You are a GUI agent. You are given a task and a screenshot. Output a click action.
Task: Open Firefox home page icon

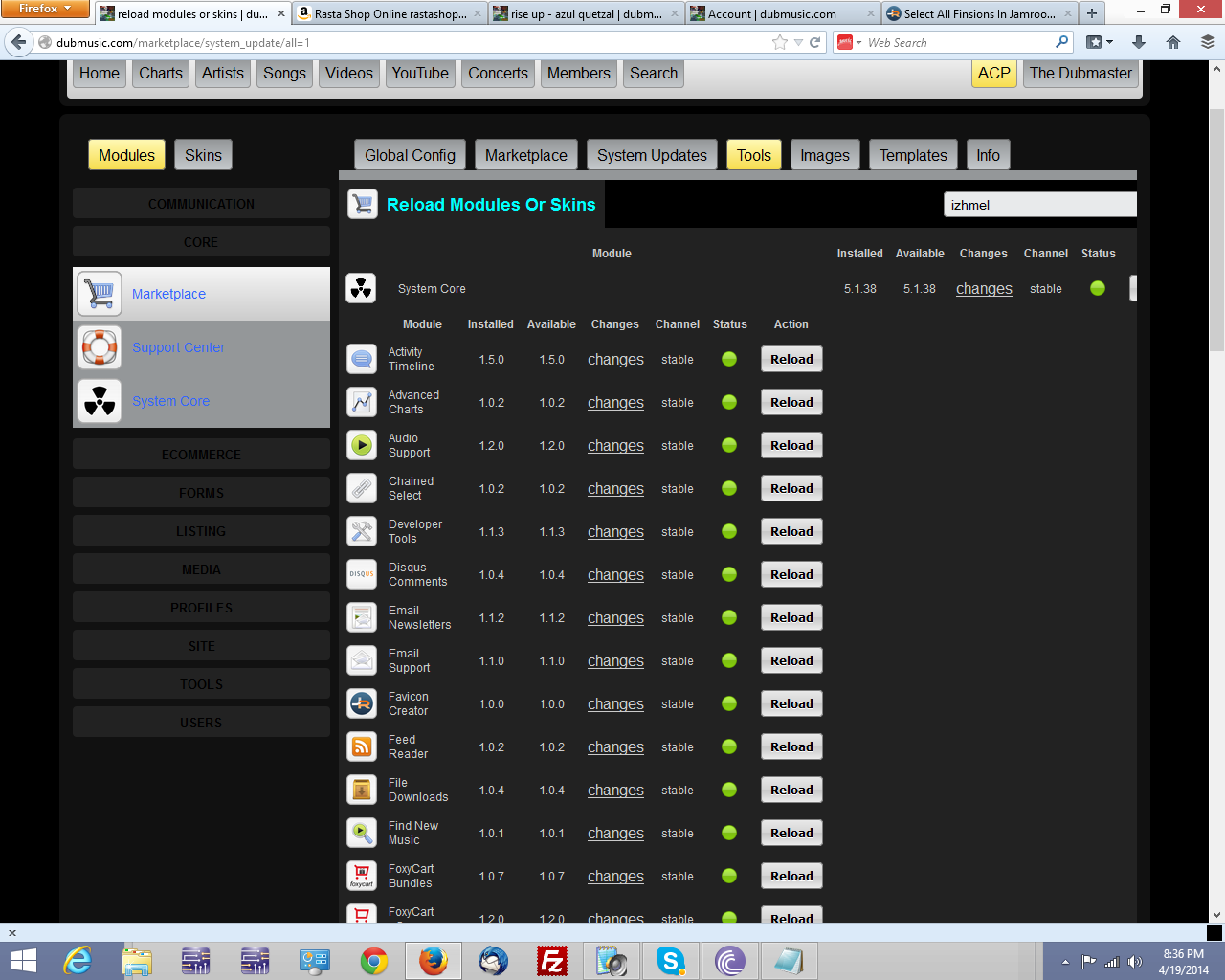(1172, 42)
